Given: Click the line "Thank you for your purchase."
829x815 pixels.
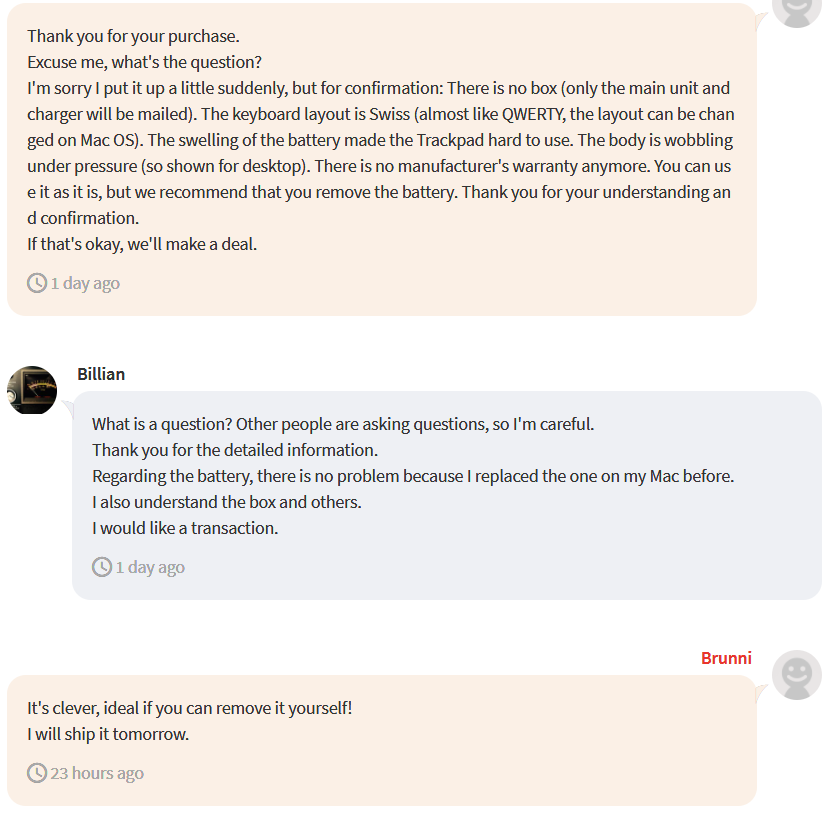Looking at the screenshot, I should click(x=133, y=36).
